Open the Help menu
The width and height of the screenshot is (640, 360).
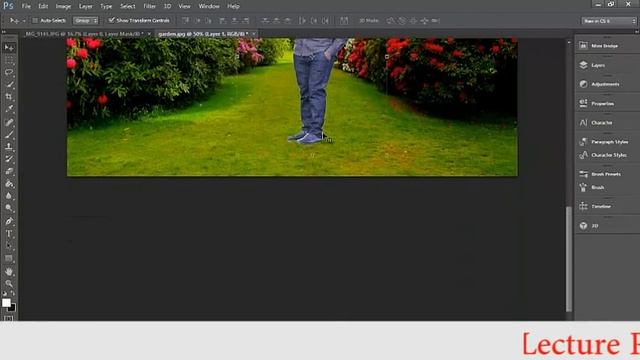(233, 6)
